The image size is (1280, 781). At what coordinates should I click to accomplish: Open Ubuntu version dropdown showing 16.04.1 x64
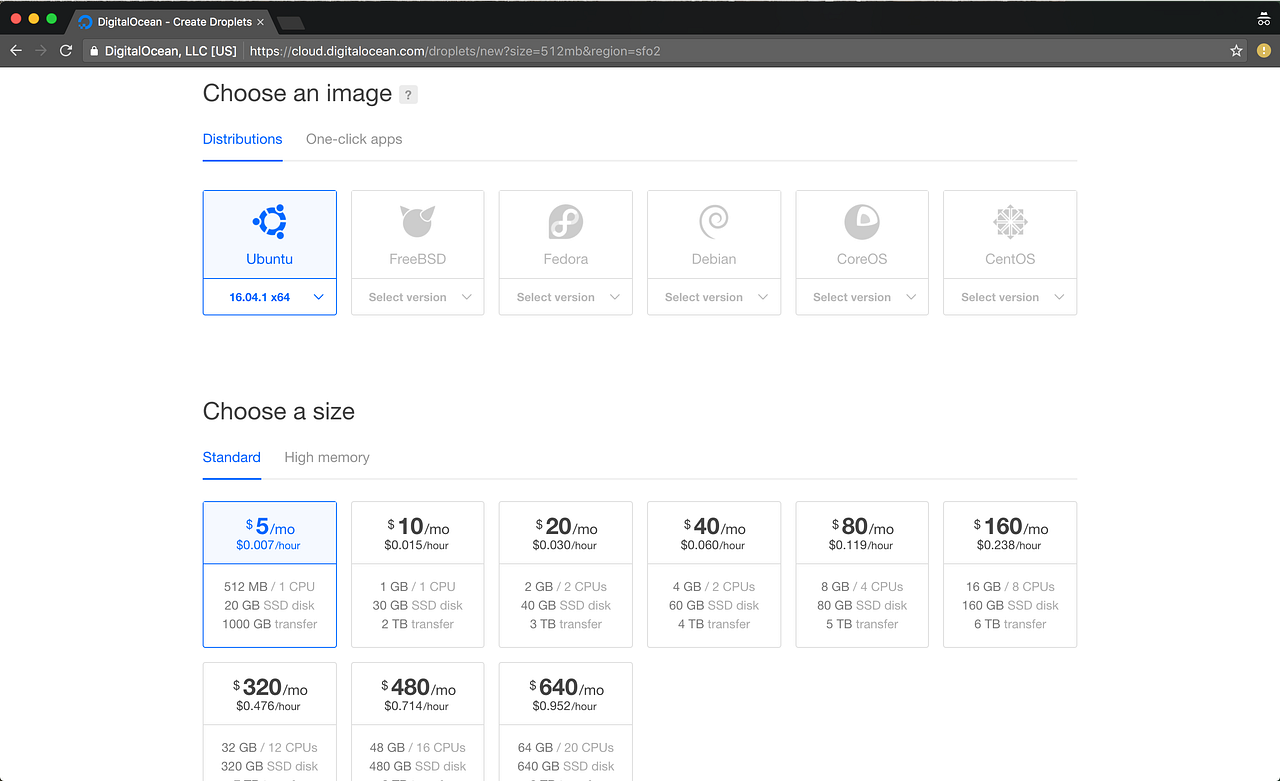click(269, 296)
